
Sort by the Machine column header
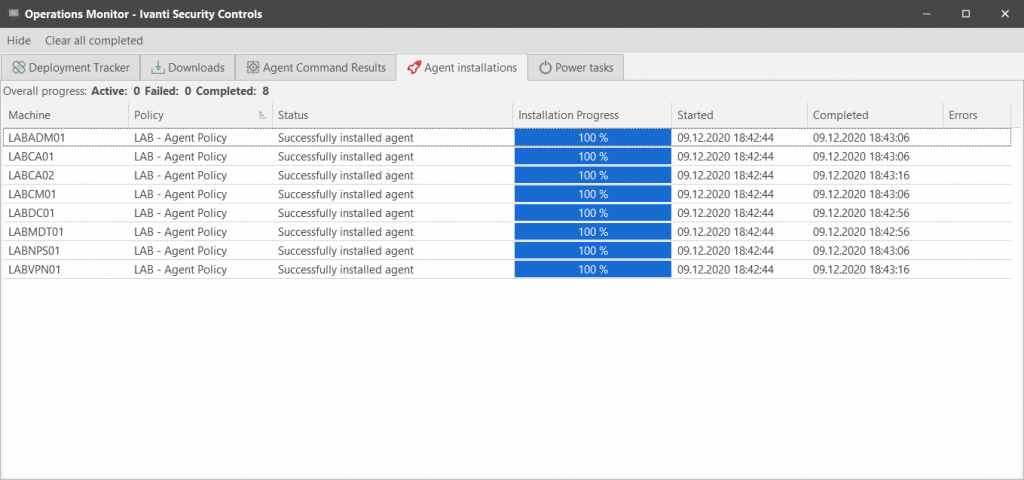pyautogui.click(x=65, y=115)
